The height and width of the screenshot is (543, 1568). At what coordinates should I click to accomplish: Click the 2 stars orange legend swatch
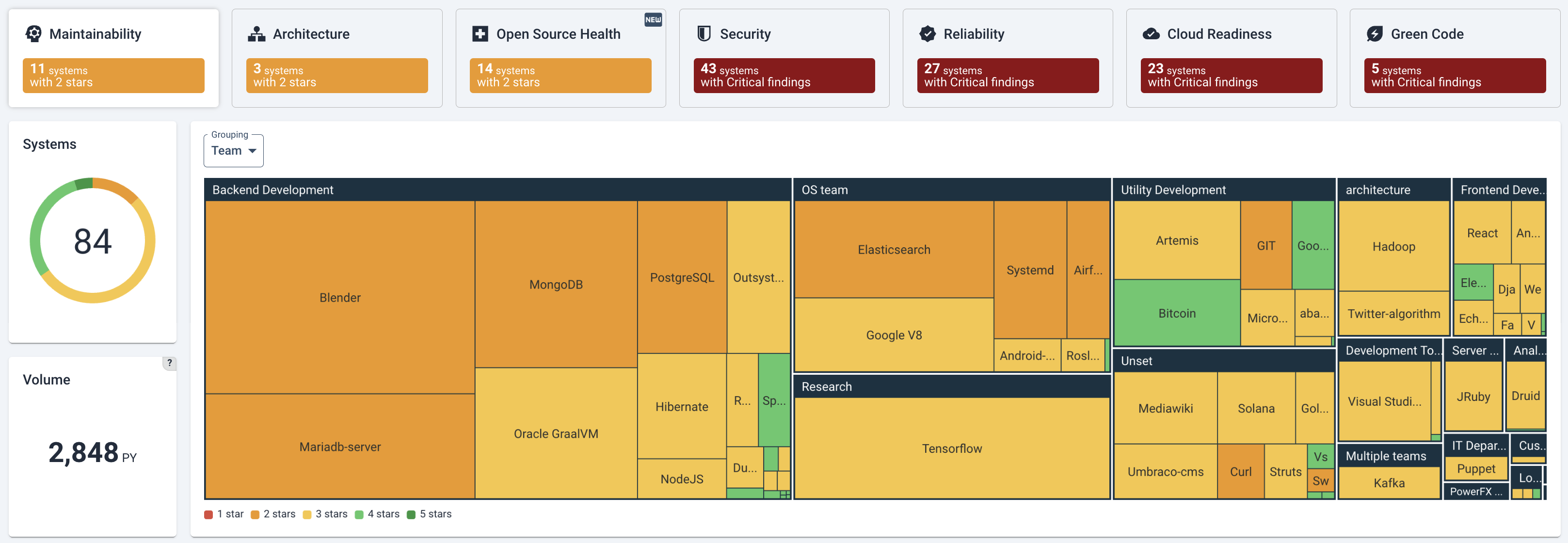tap(255, 514)
